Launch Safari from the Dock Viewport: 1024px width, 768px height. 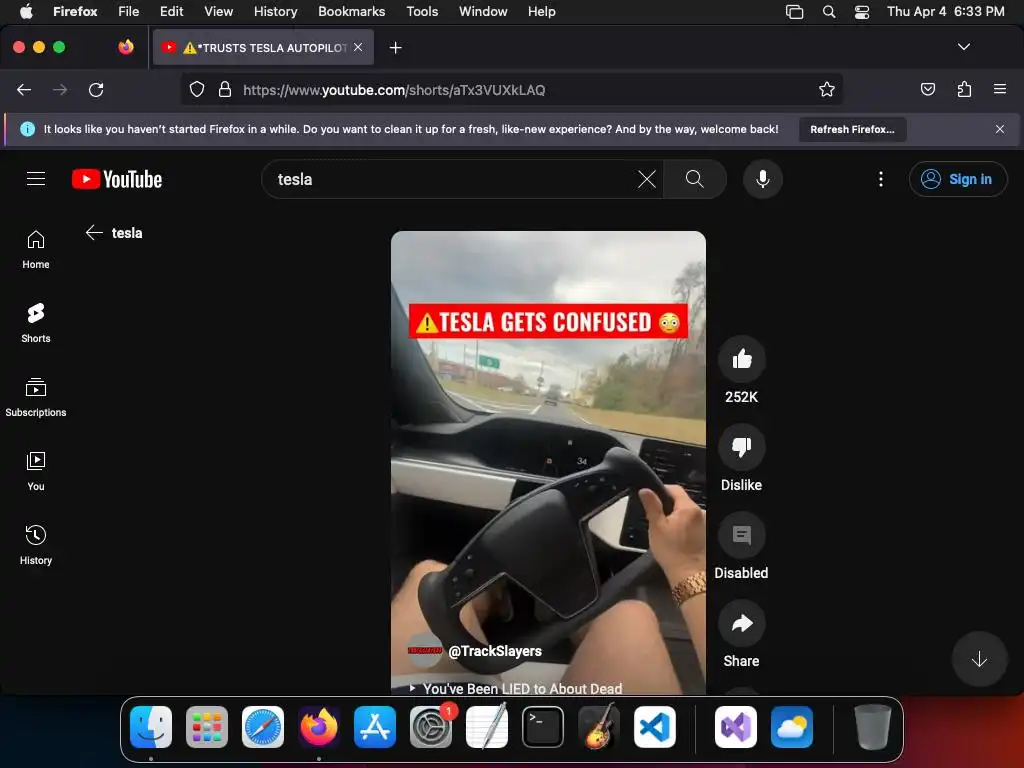coord(263,727)
